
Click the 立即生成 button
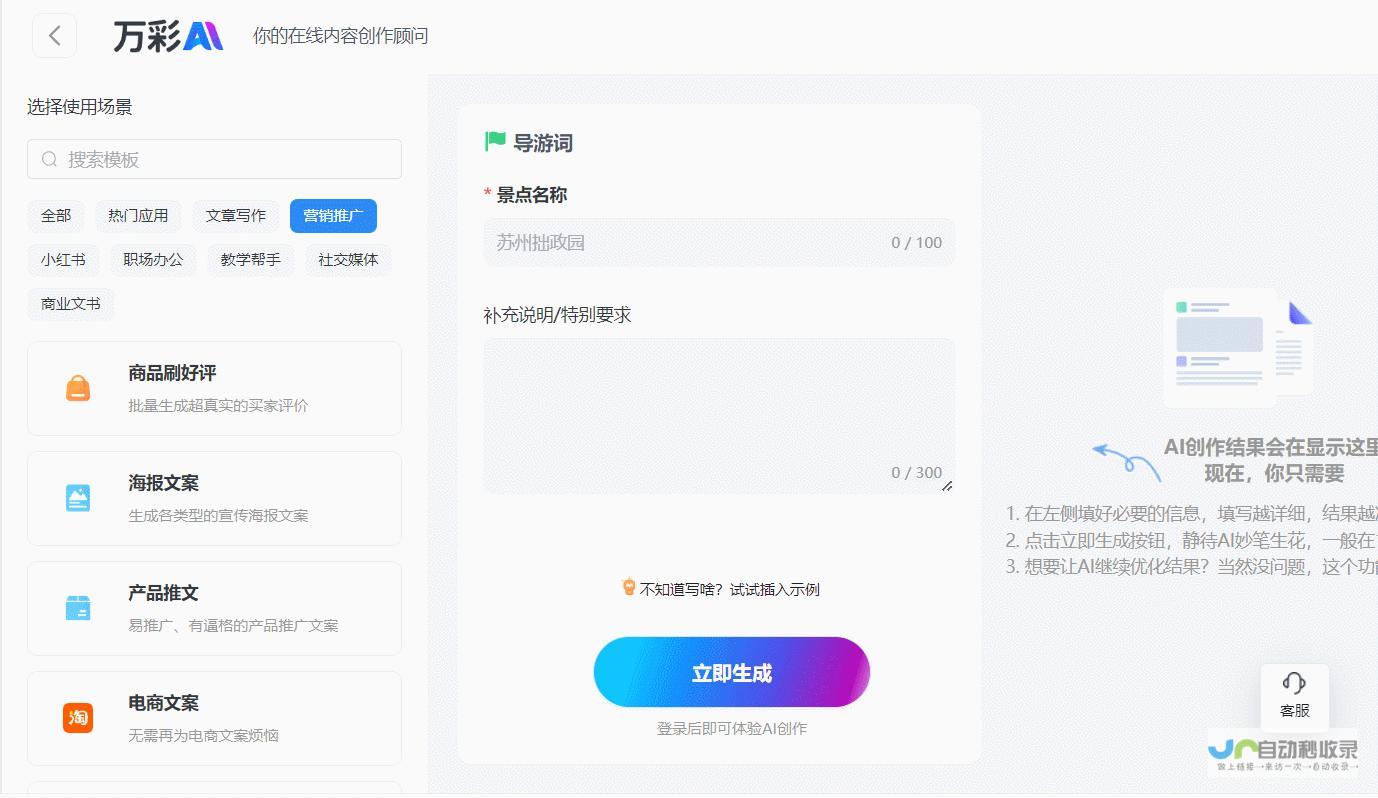732,672
